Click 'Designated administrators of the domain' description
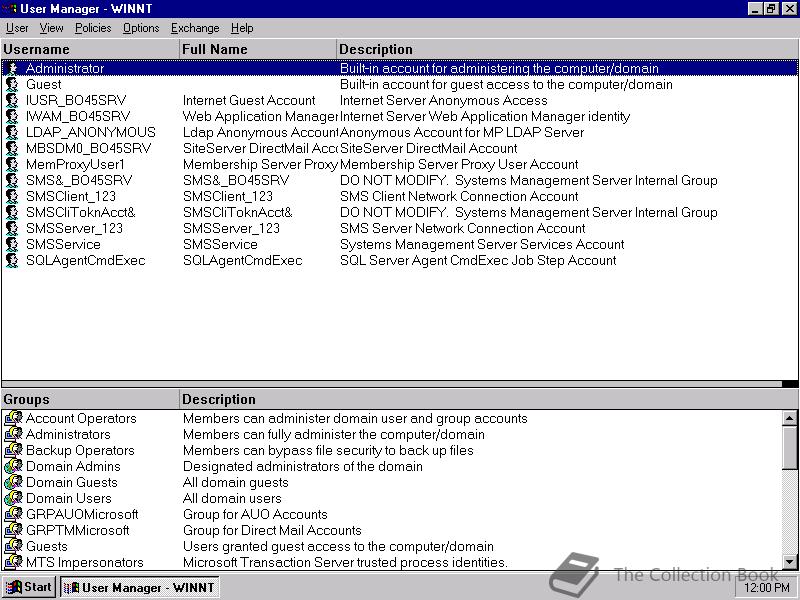 pos(303,466)
